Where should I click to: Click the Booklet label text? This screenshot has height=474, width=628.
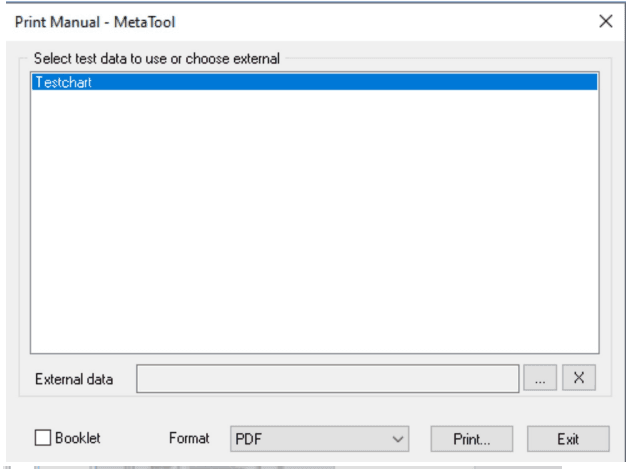(77, 438)
